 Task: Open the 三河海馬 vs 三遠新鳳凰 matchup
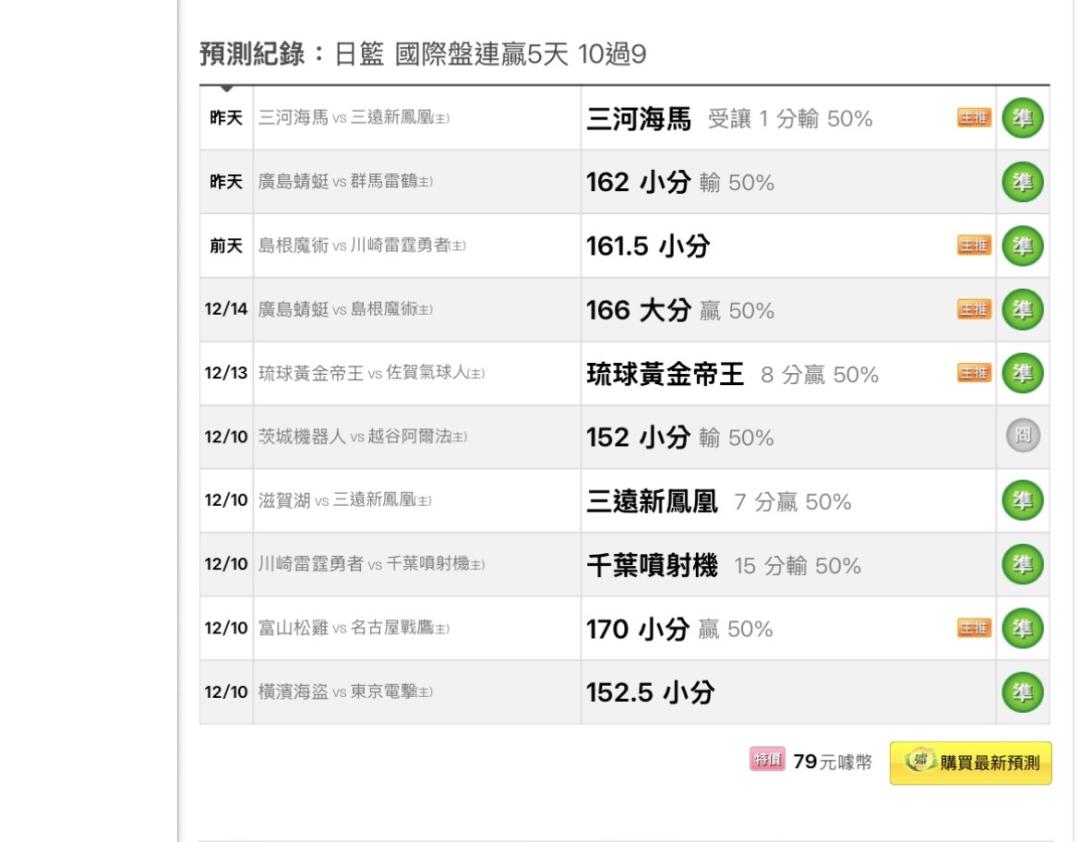(x=354, y=118)
